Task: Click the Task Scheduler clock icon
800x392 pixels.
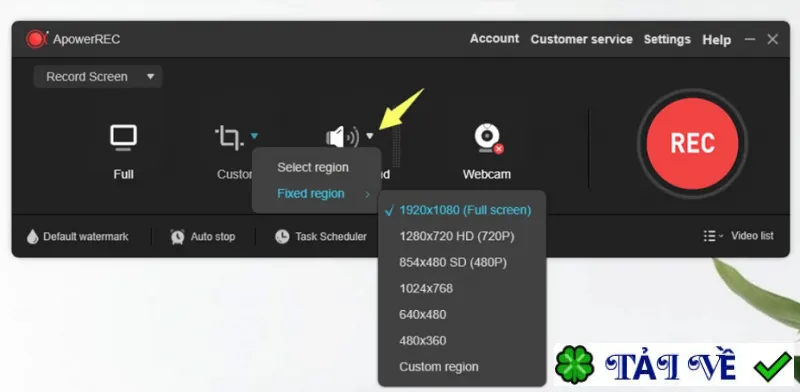Action: [282, 236]
